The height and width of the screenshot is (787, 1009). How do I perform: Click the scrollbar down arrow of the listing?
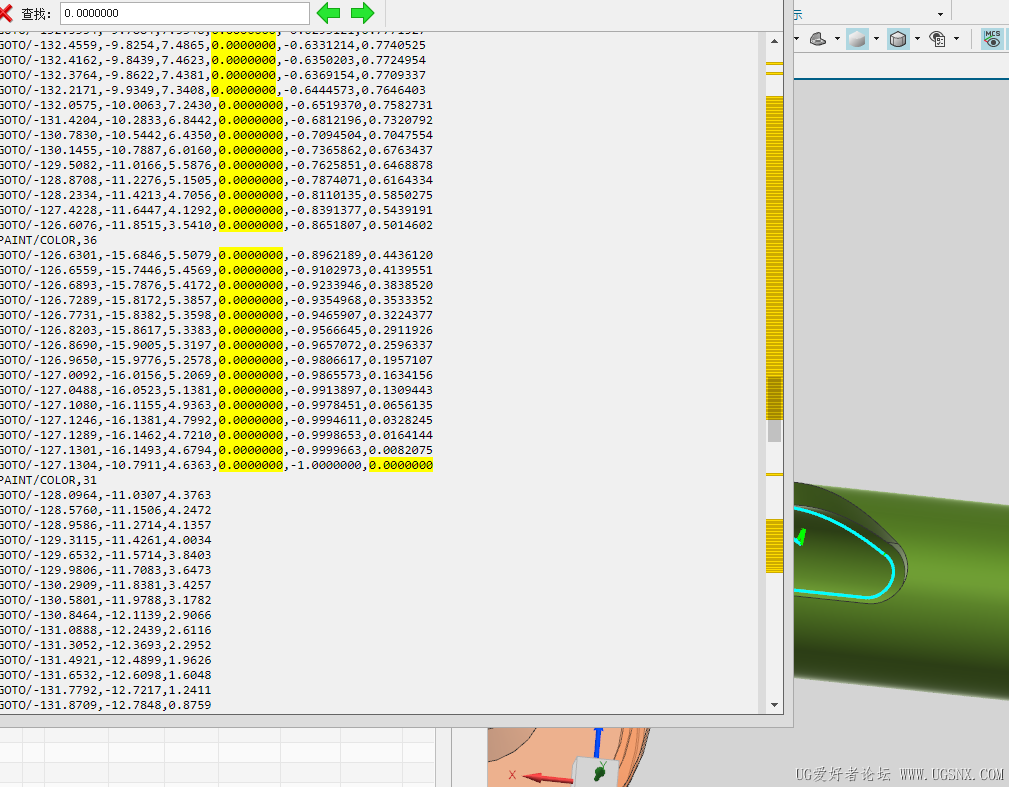tap(773, 704)
